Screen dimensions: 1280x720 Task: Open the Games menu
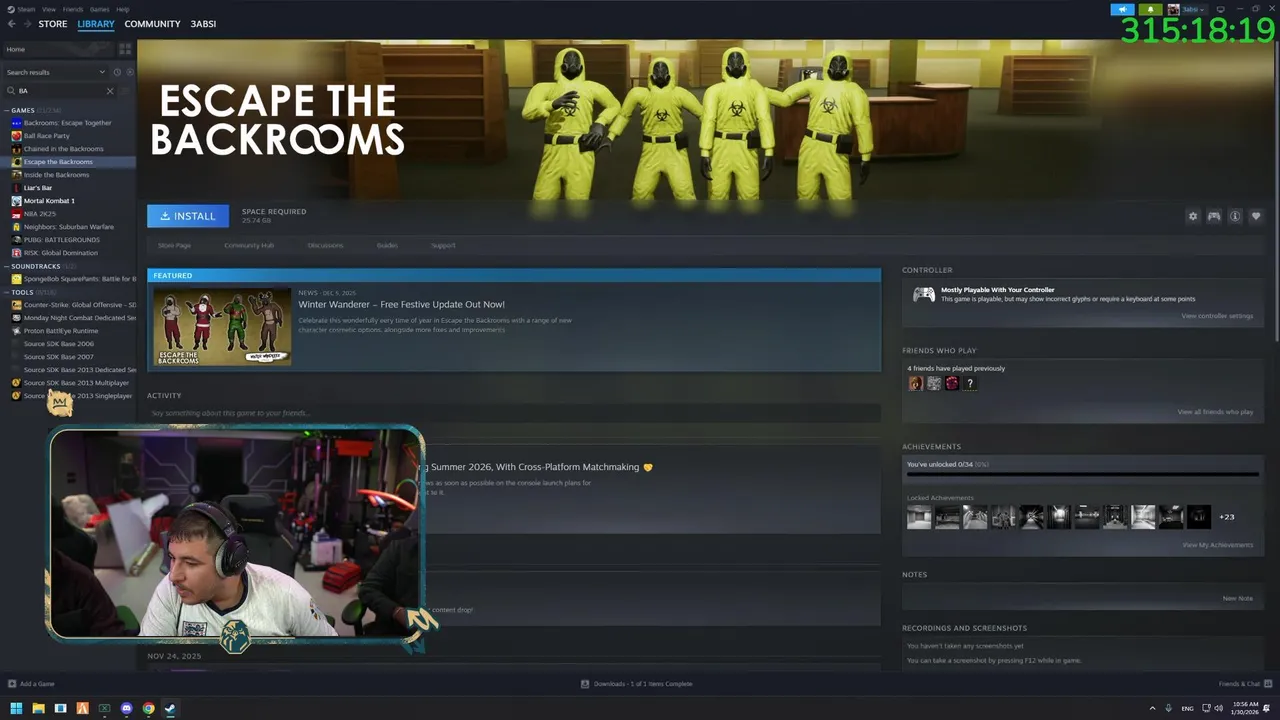tap(99, 9)
